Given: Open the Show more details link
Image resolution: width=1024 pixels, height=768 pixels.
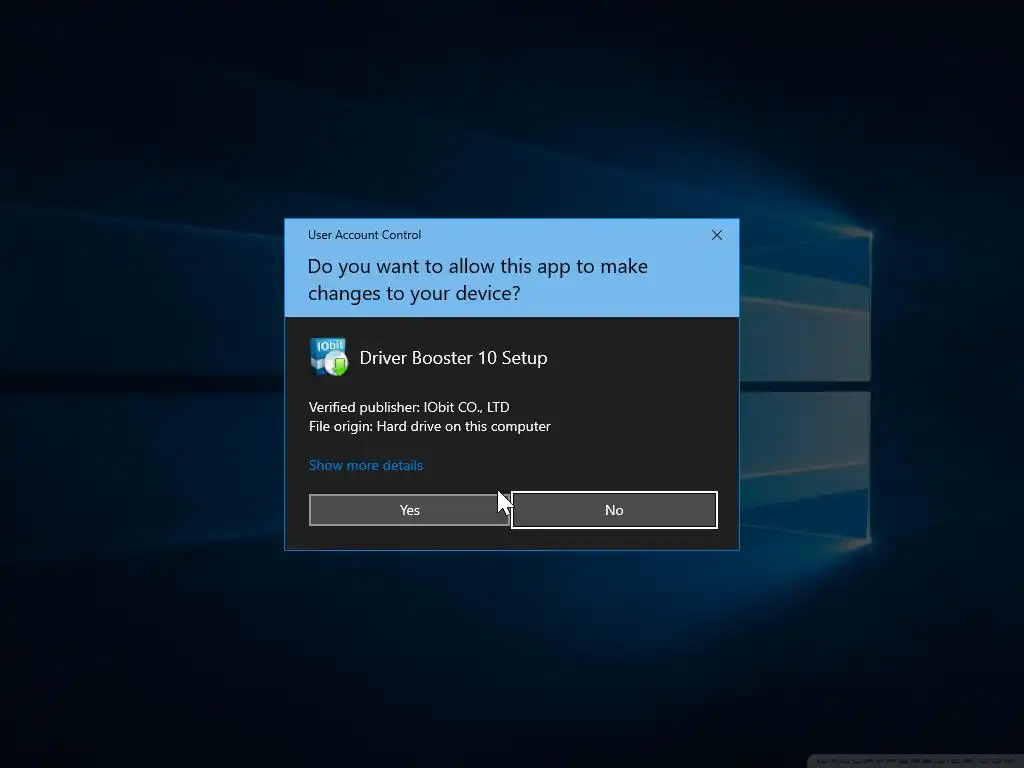Looking at the screenshot, I should 366,465.
